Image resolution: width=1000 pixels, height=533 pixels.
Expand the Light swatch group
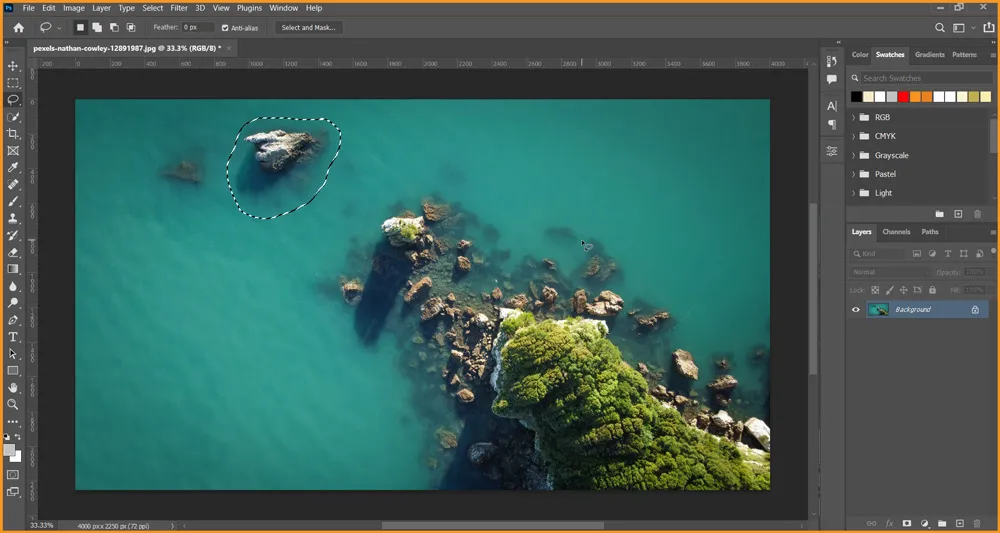pos(853,193)
